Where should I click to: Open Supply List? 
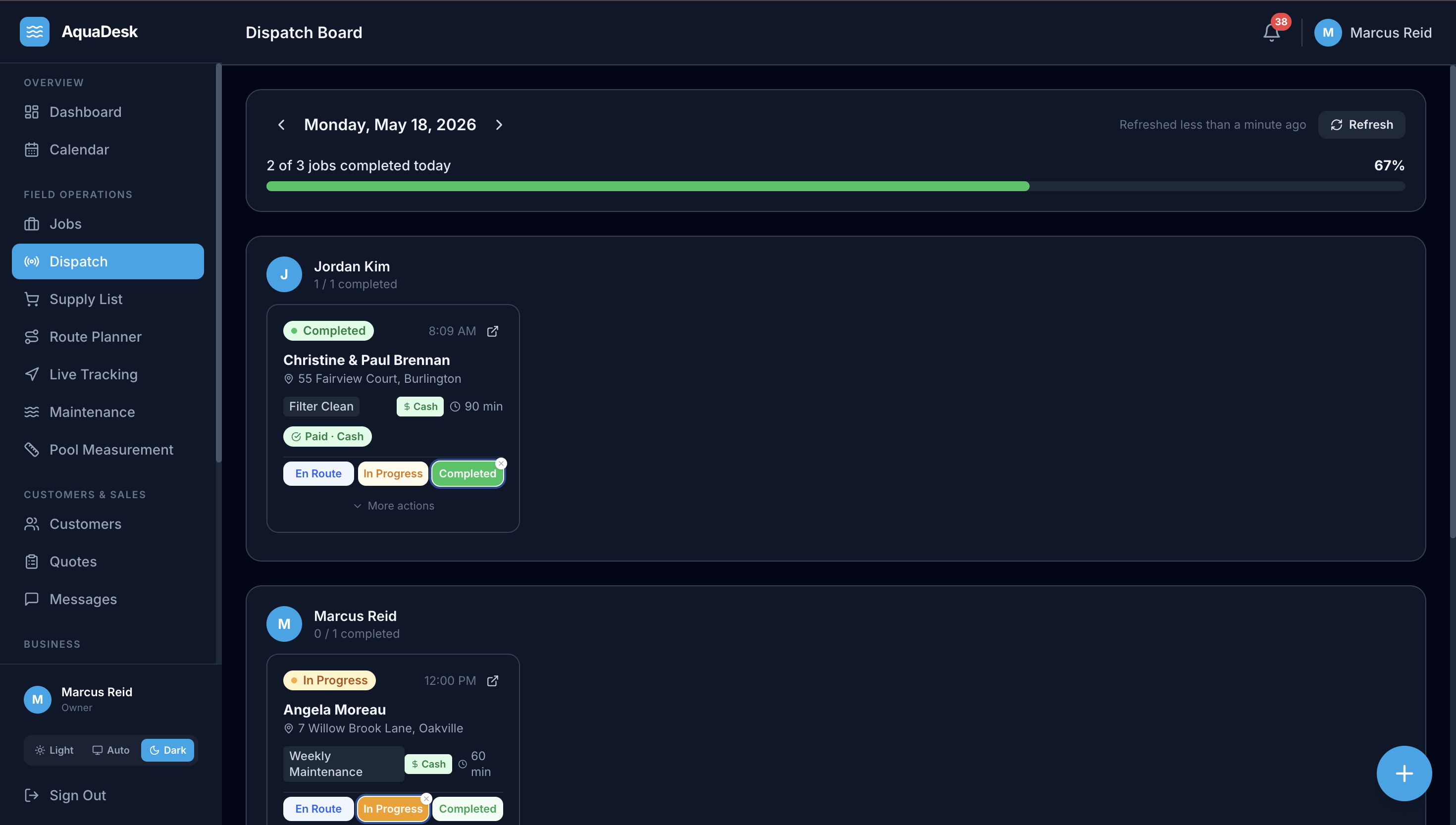tap(107, 299)
